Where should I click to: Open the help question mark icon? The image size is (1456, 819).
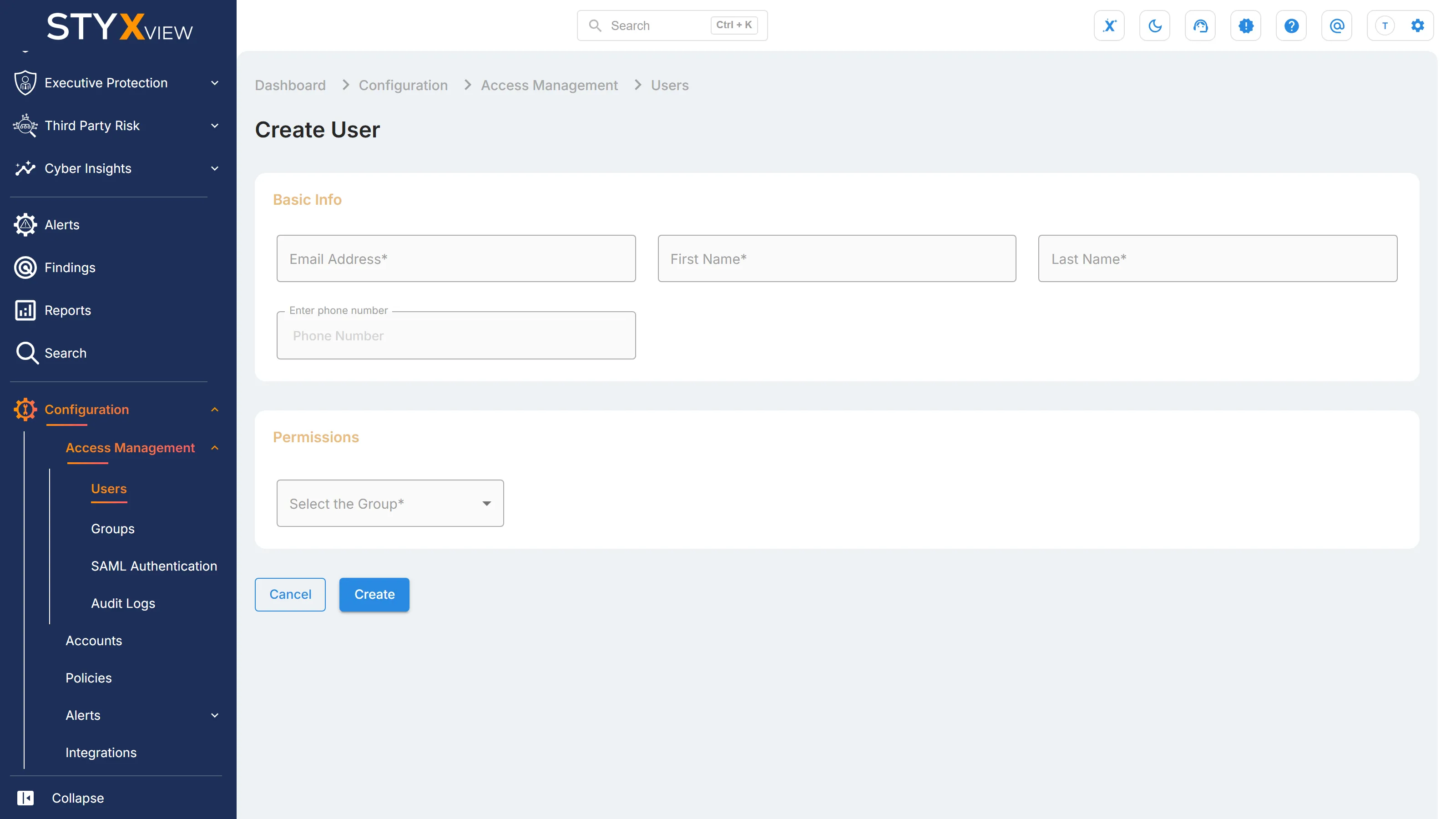(1291, 25)
